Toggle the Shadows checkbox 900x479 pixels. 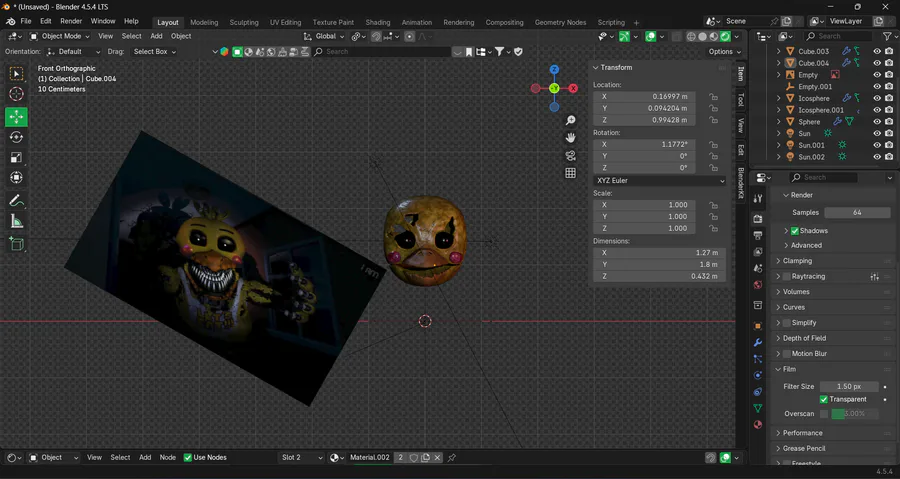coord(795,231)
